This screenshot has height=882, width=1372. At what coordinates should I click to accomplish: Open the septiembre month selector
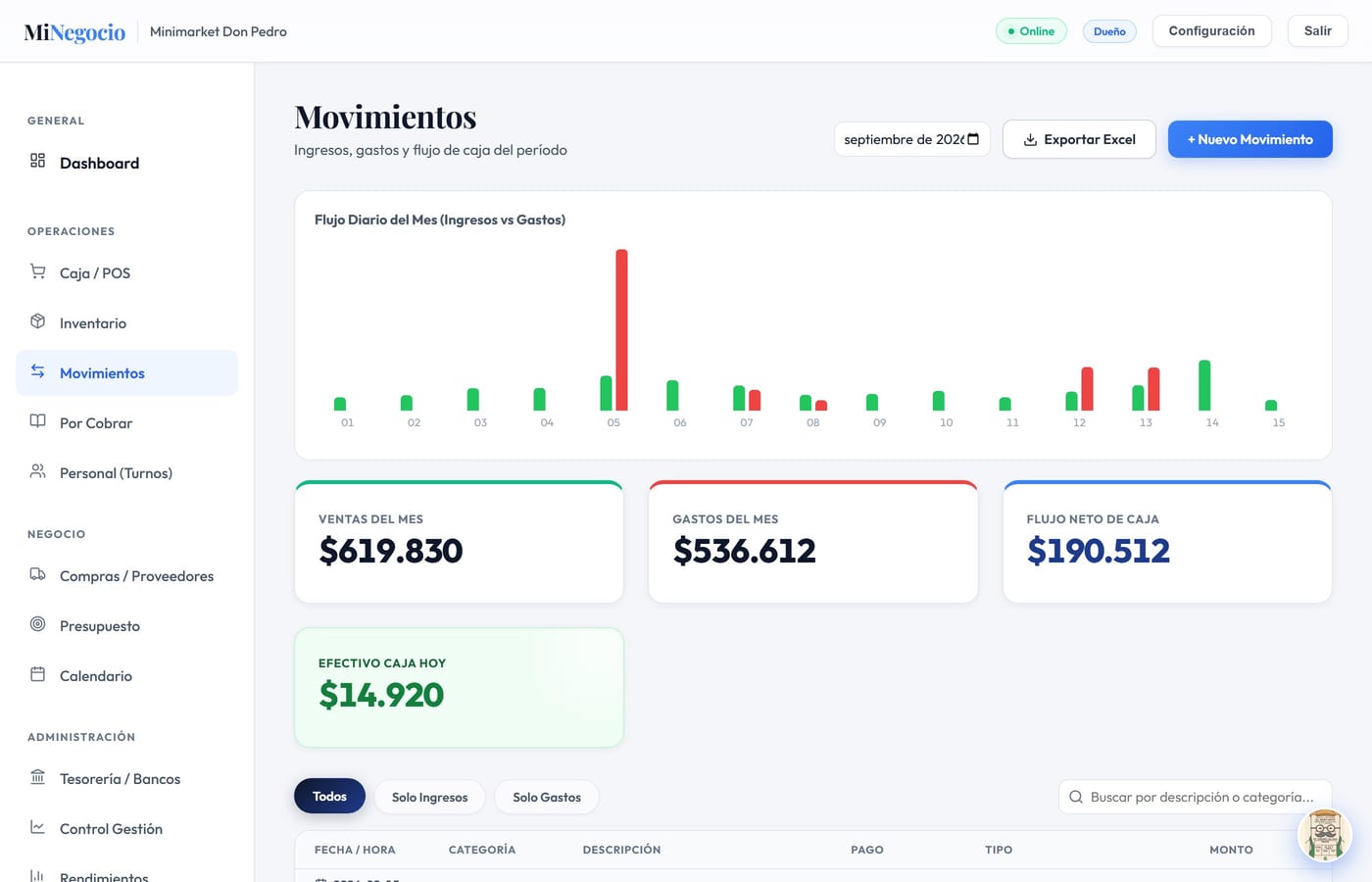click(x=911, y=139)
